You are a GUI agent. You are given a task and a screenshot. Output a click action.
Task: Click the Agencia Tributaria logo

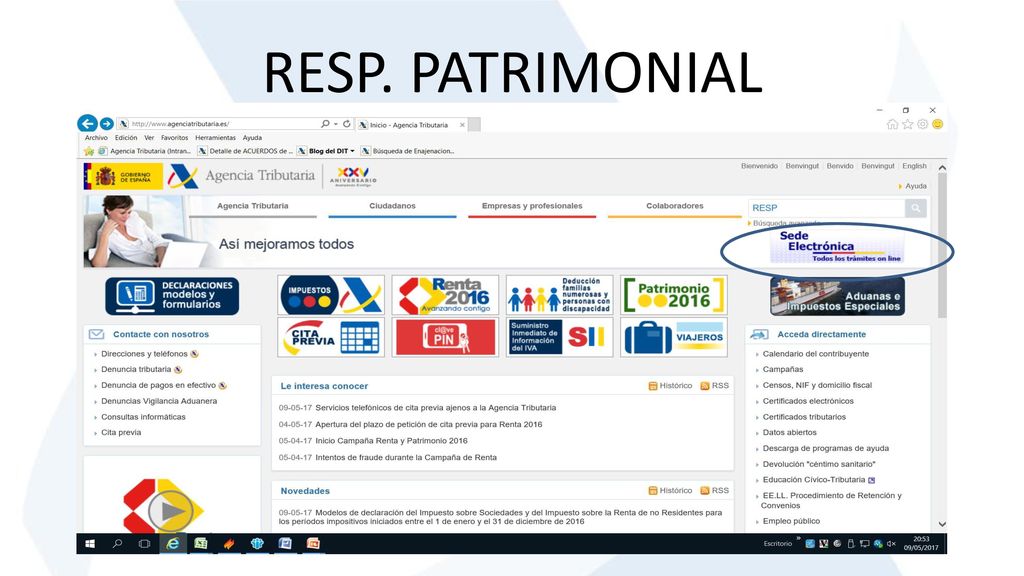tap(242, 176)
